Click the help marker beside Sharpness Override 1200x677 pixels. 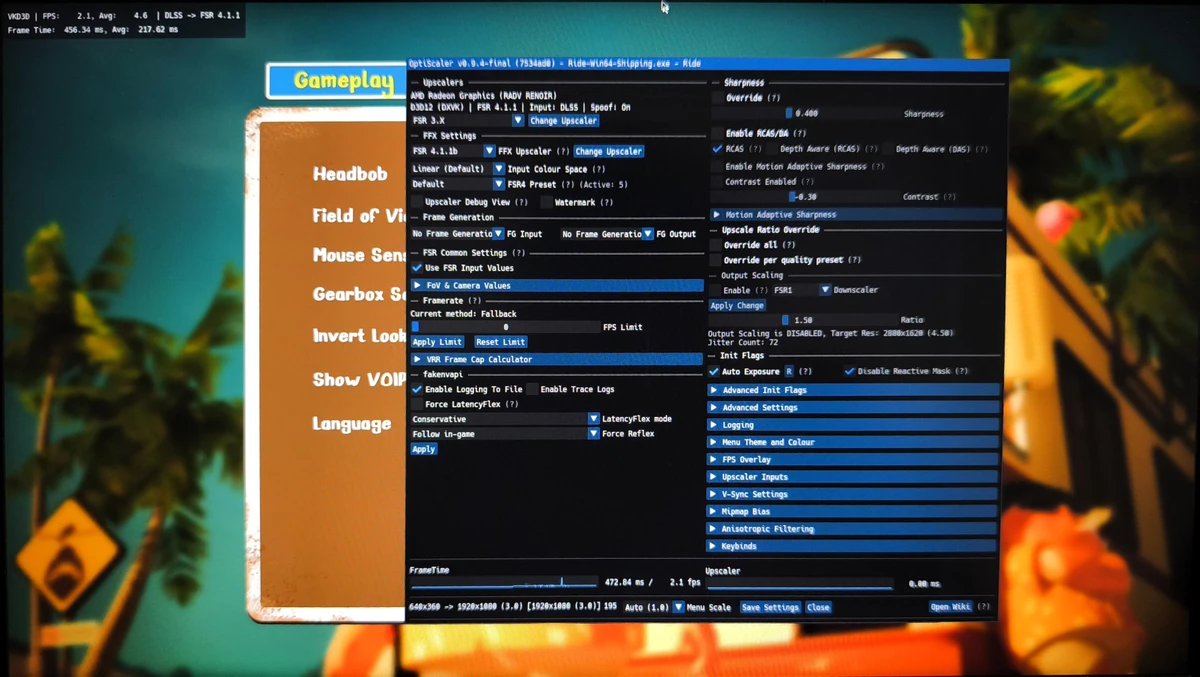(x=773, y=98)
